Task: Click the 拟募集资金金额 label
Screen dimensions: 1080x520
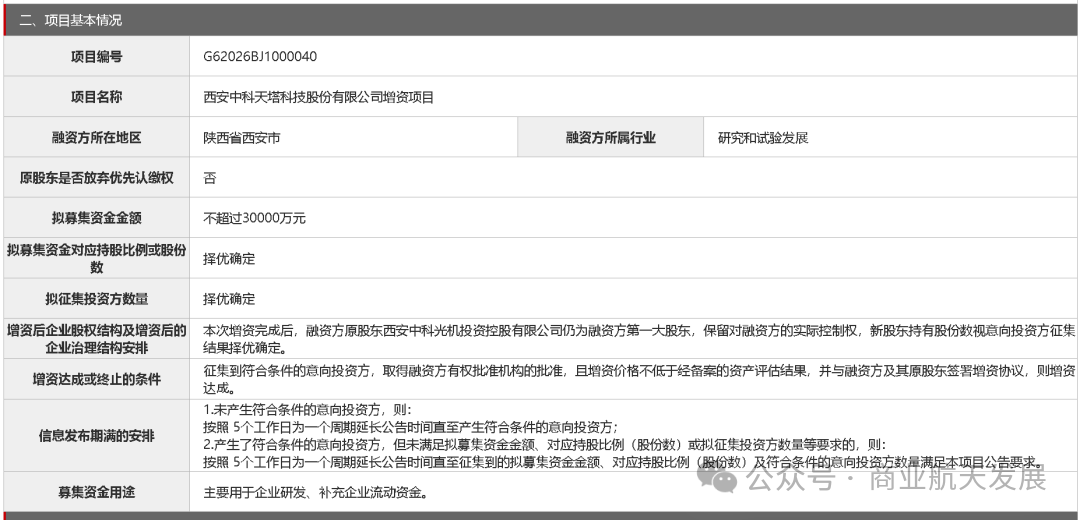Action: tap(96, 218)
